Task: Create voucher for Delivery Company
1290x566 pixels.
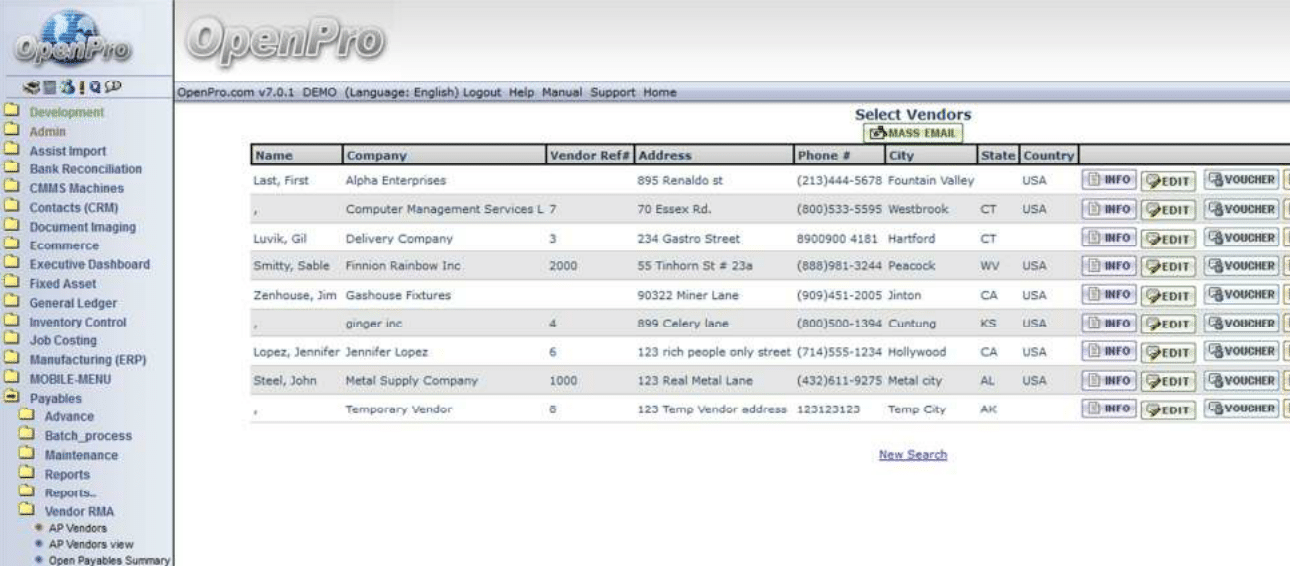Action: [x=1240, y=239]
